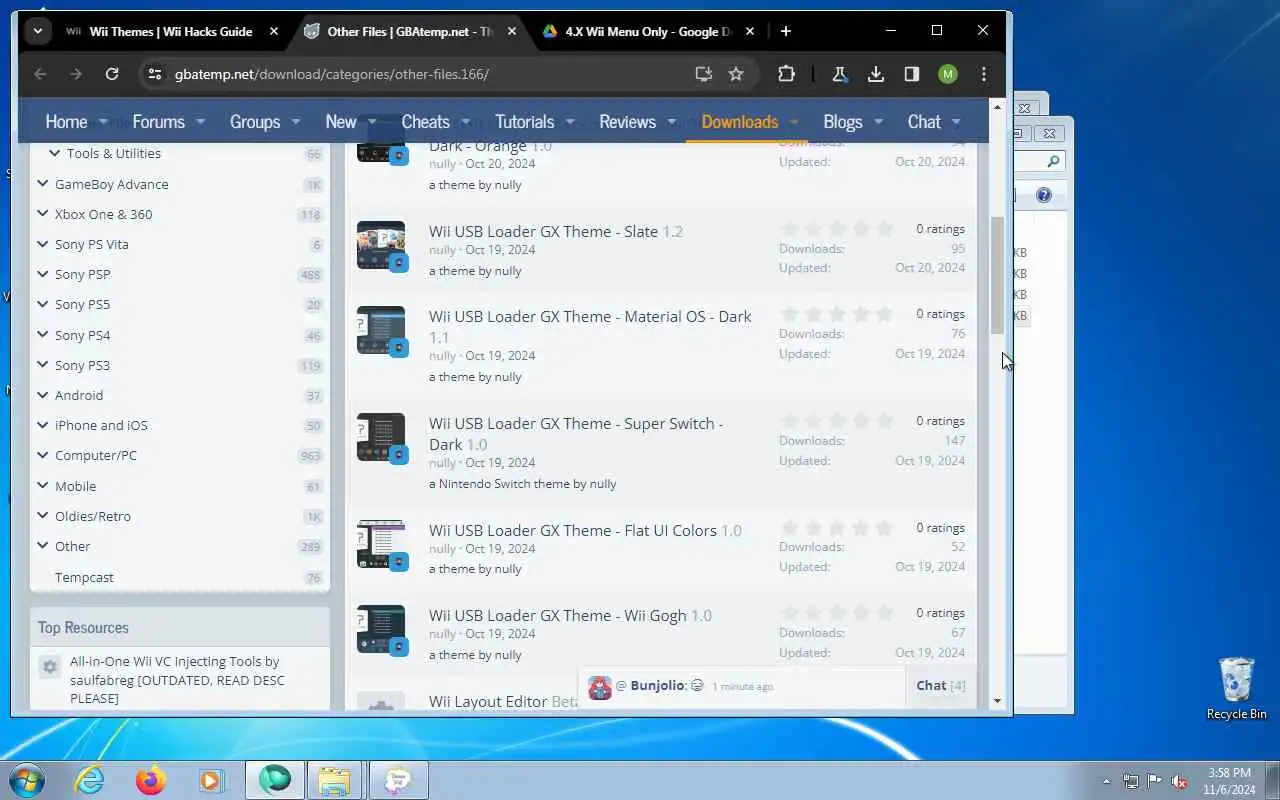Viewport: 1280px width, 800px height.
Task: Toggle the Chrome side panel icon
Action: (912, 74)
